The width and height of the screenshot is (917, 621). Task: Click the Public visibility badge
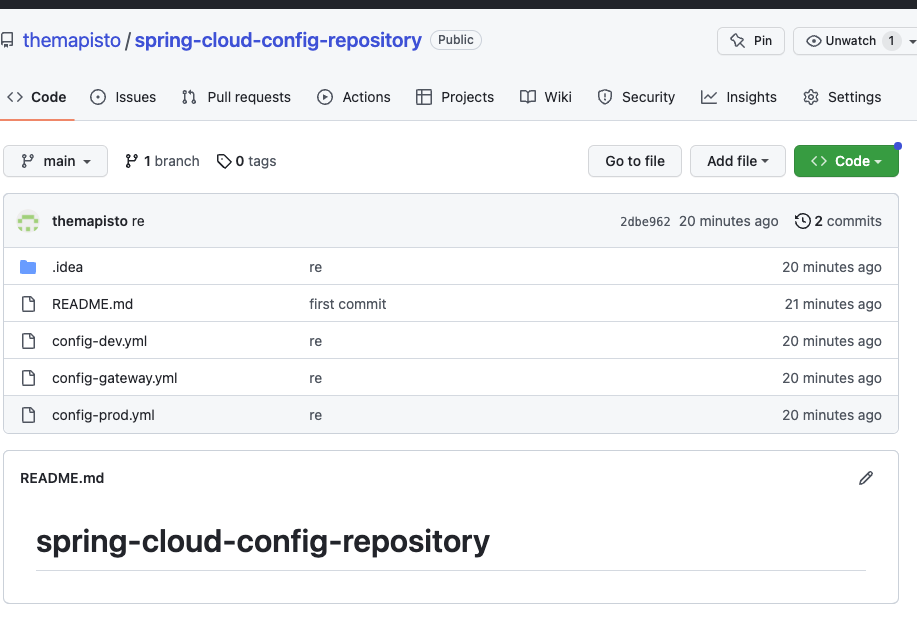click(456, 40)
